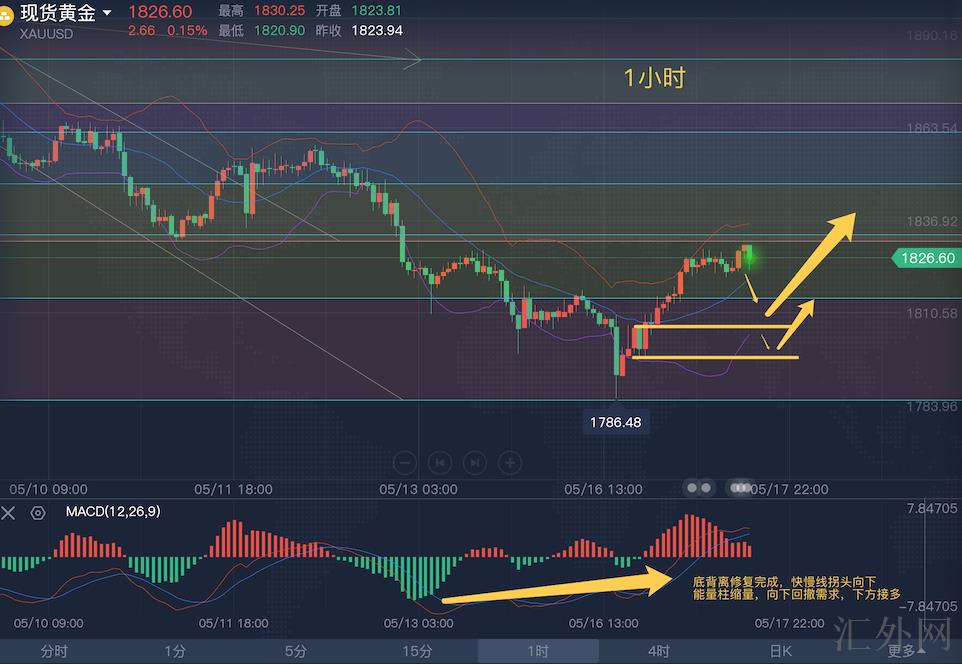Expand the 更多 timeframe menu
962x664 pixels.
pos(901,651)
